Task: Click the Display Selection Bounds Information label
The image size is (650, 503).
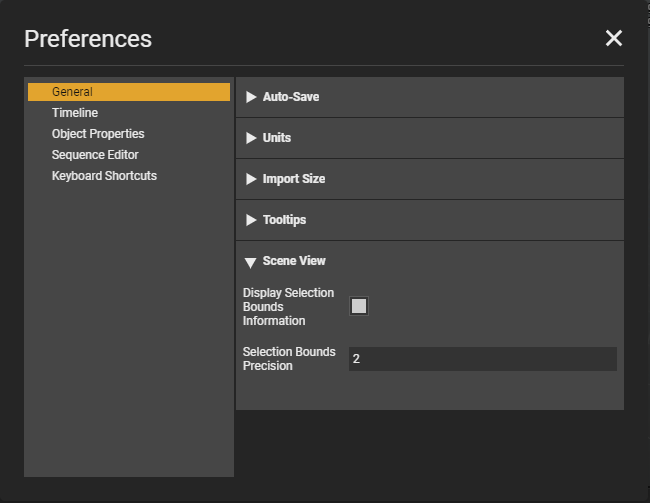Action: point(288,307)
